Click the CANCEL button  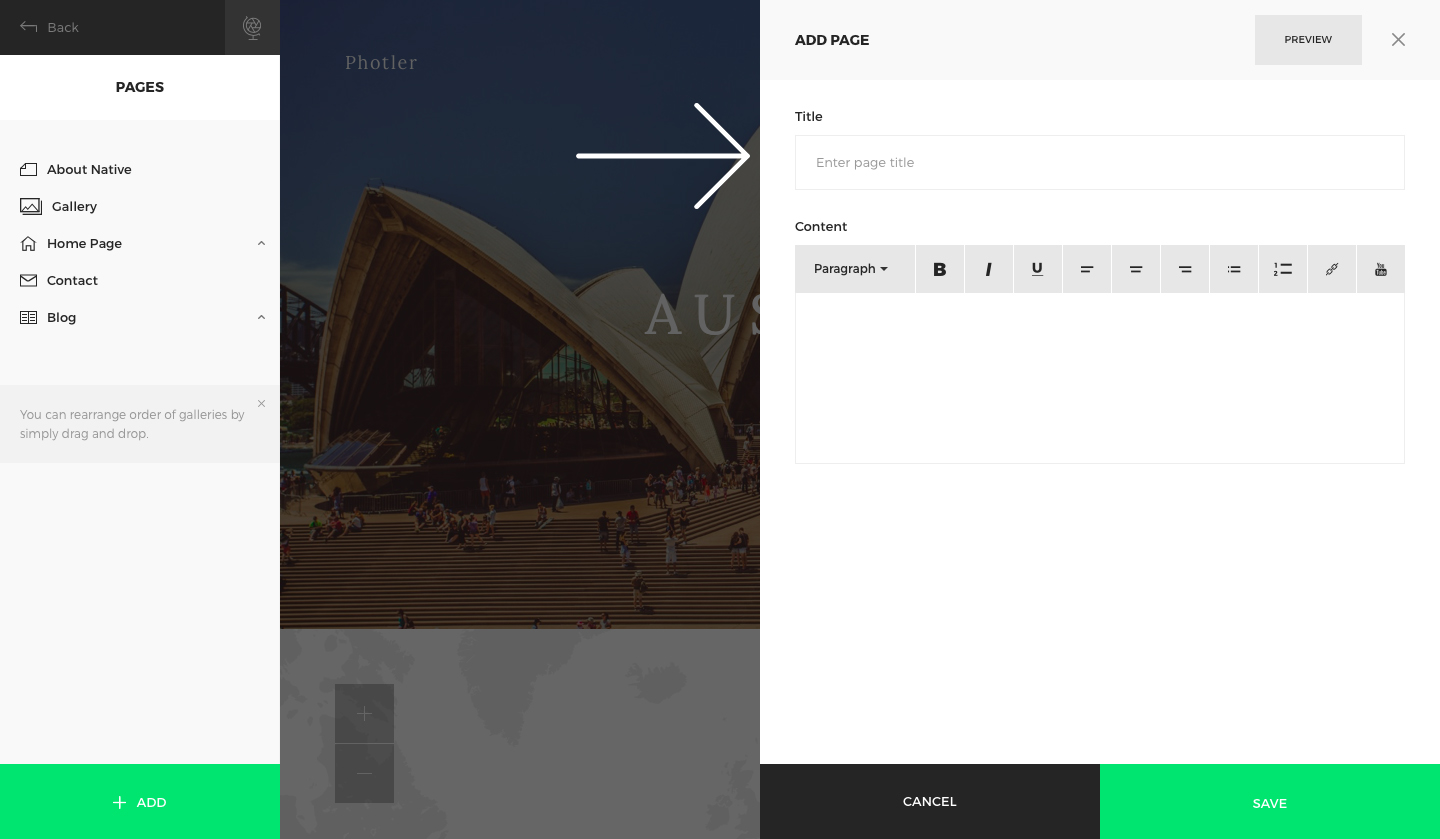click(930, 801)
